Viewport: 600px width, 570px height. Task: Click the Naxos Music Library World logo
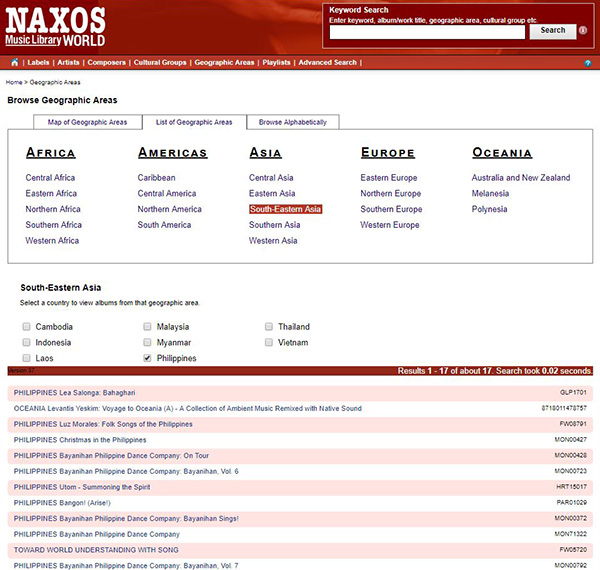pyautogui.click(x=56, y=26)
